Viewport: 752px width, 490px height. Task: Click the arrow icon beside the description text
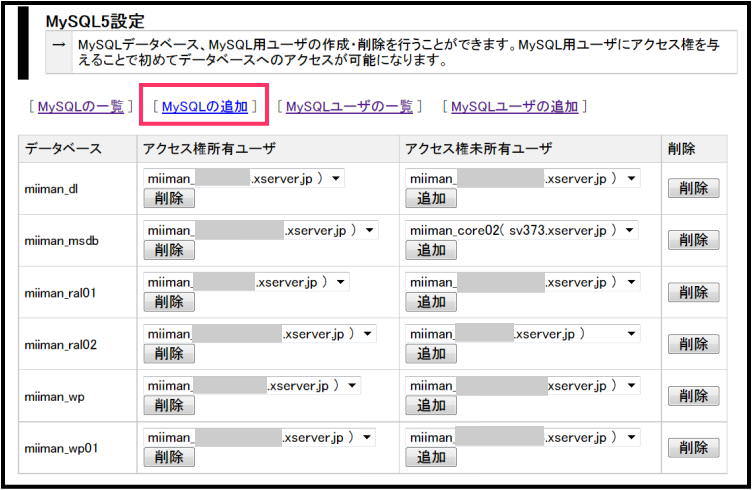coord(59,45)
